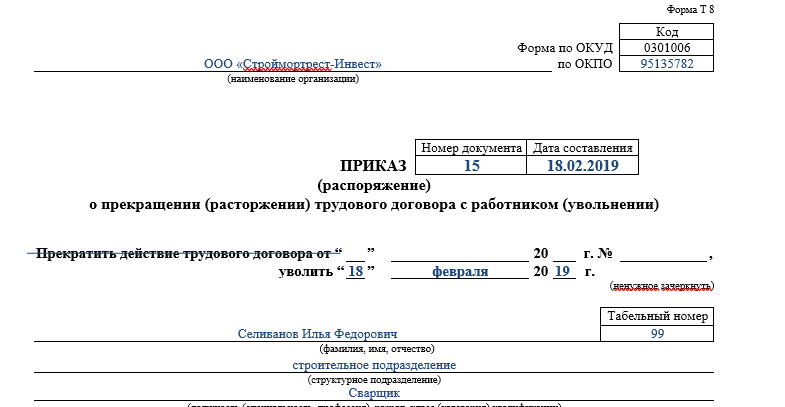Click the 'ПРИКАЗ' heading
This screenshot has height=407, width=785.
pos(373,166)
